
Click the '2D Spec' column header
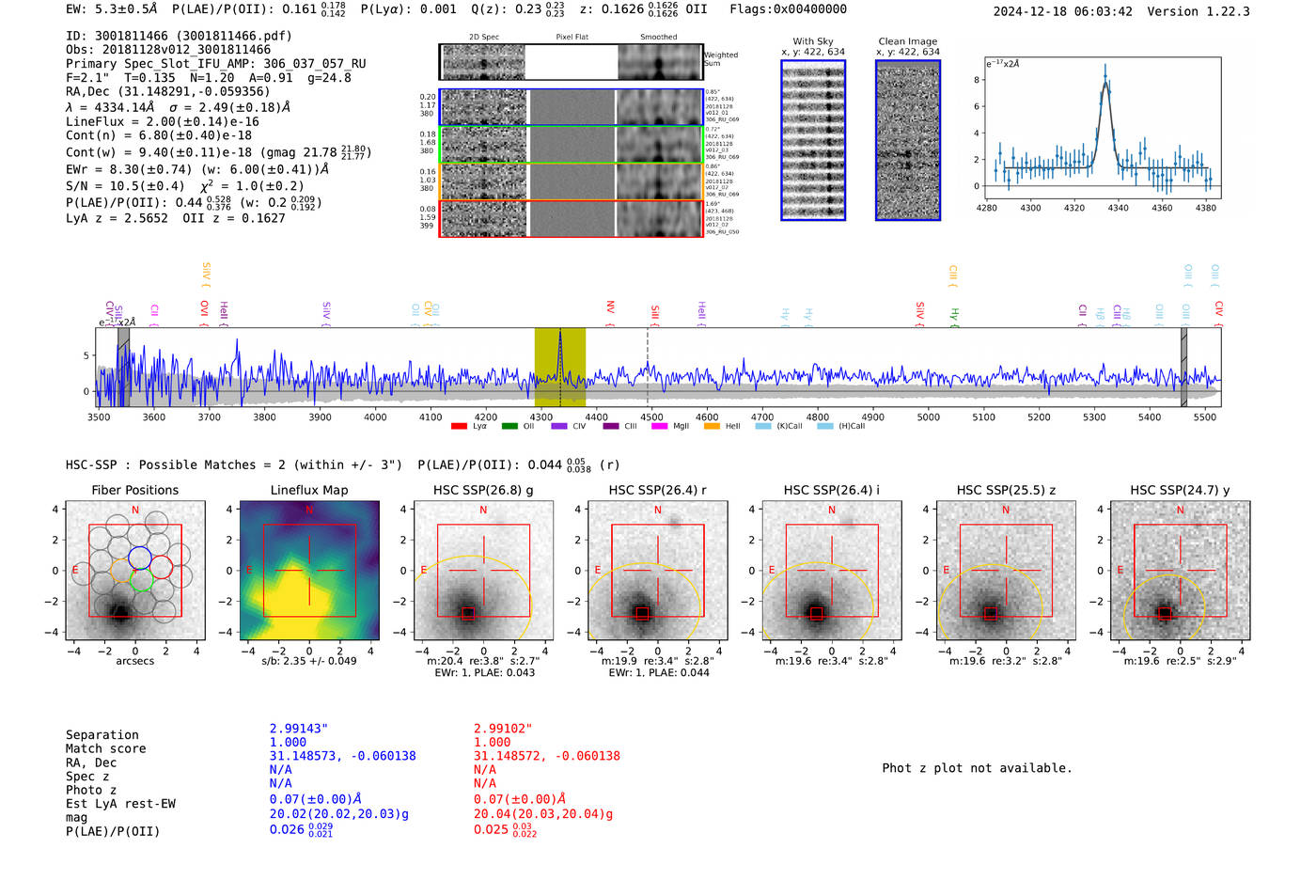pyautogui.click(x=484, y=38)
